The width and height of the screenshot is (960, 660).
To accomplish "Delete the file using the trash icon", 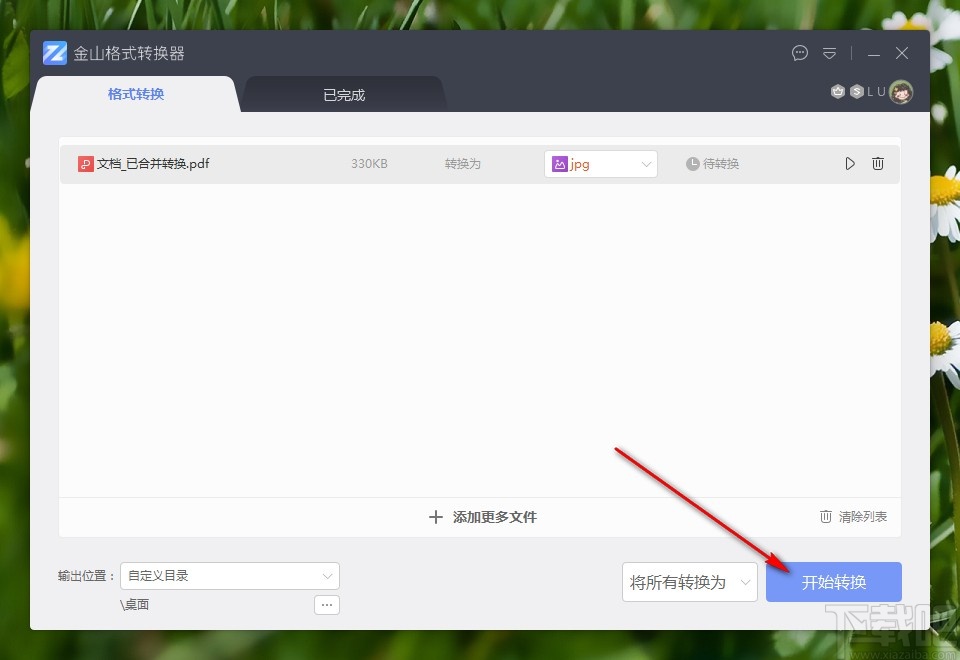I will [x=877, y=163].
